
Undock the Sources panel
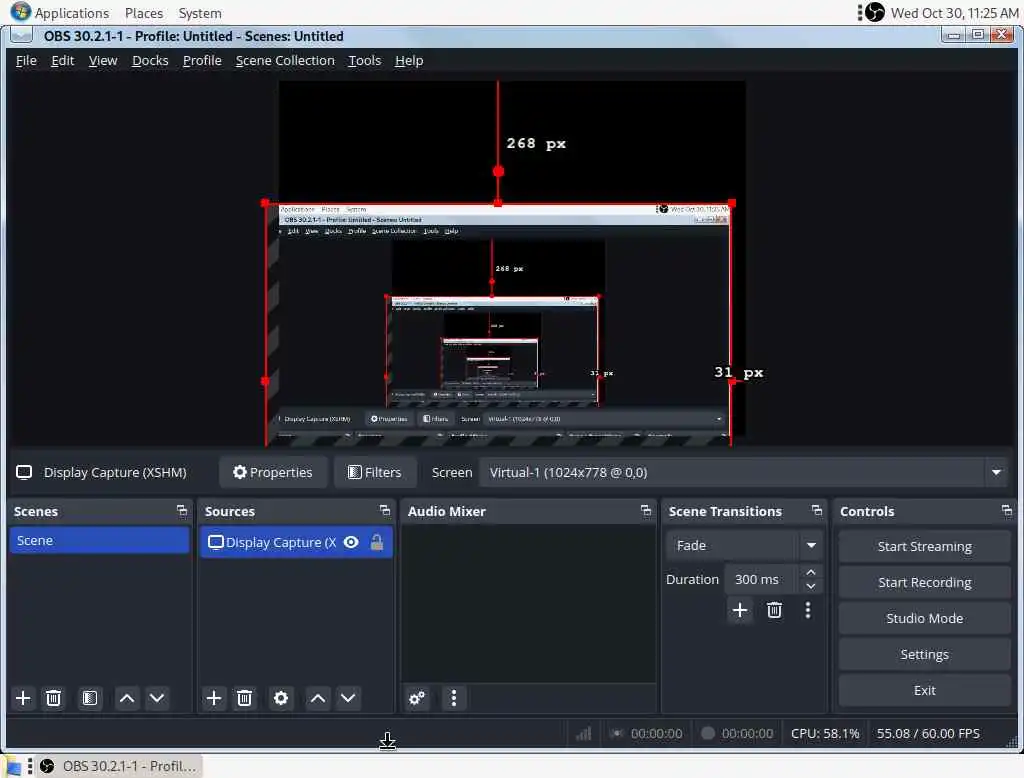pos(385,511)
